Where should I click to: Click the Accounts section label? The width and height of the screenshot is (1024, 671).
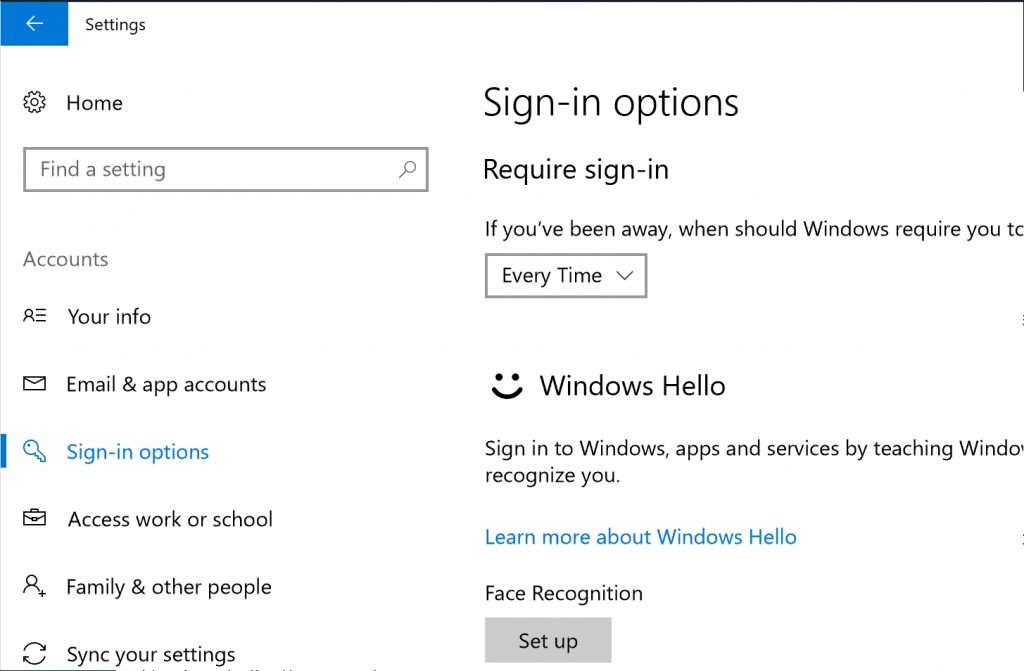[x=66, y=259]
